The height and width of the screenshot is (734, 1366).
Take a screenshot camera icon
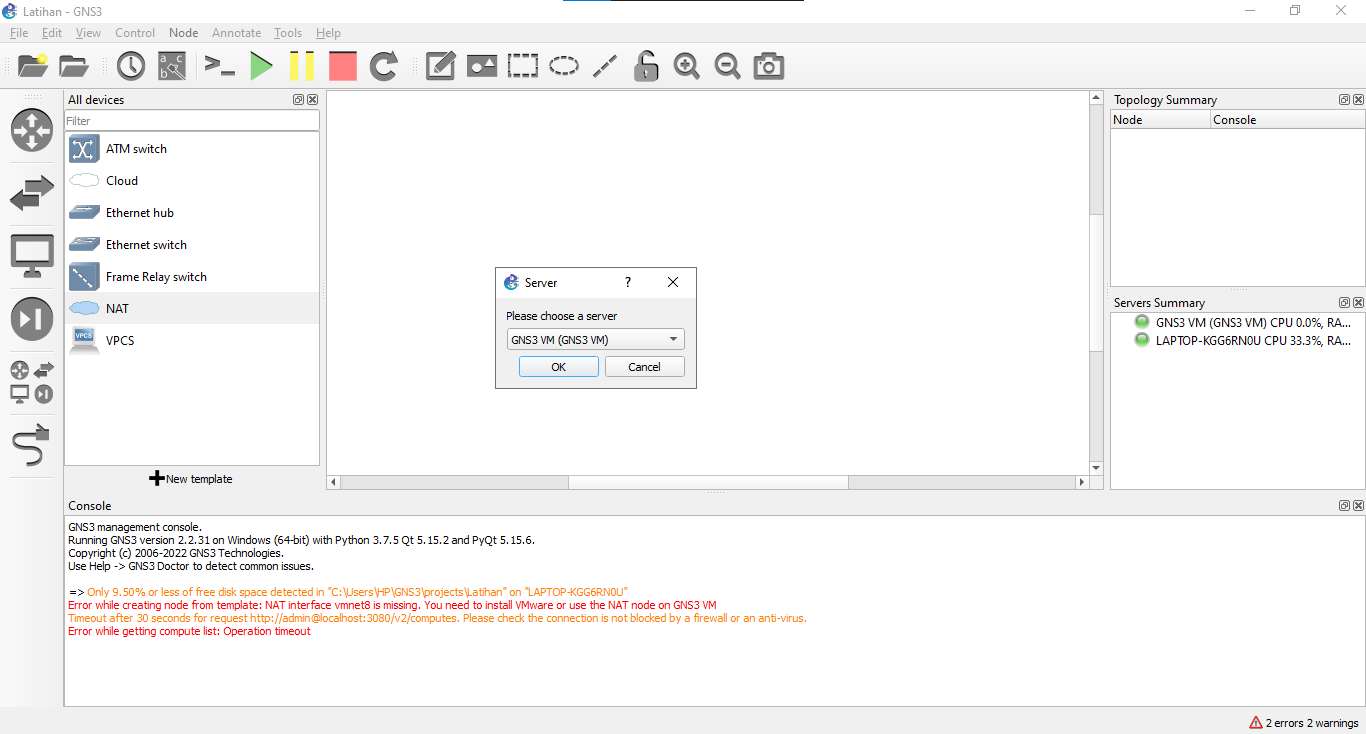[x=769, y=66]
